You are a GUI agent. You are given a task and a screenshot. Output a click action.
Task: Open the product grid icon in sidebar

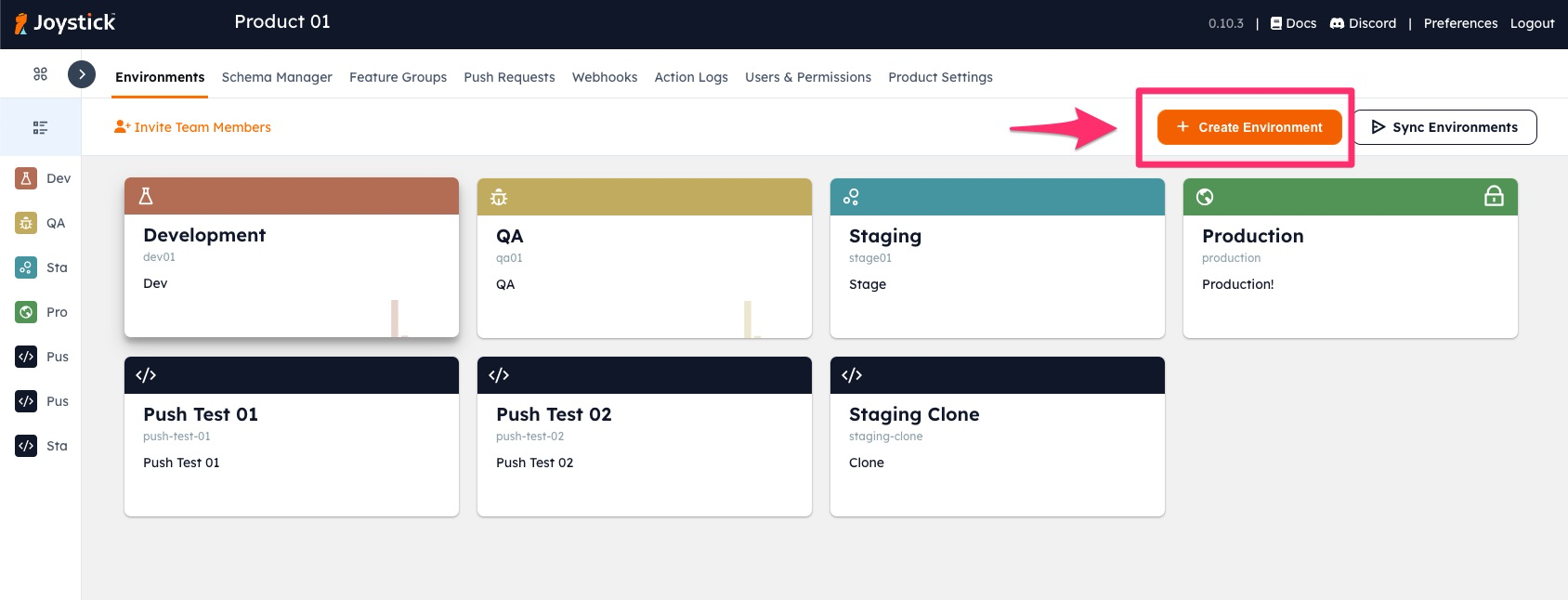40,74
